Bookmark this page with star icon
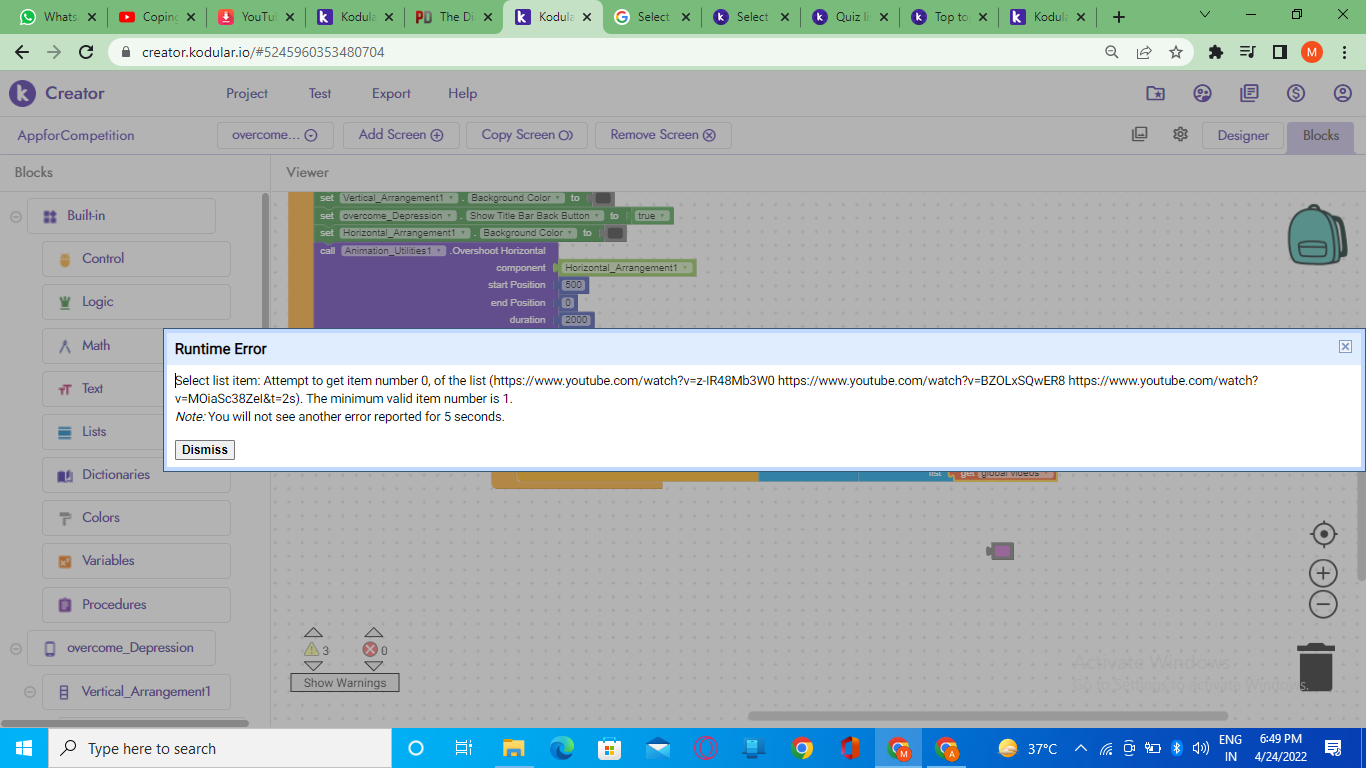The width and height of the screenshot is (1366, 768). [1176, 52]
